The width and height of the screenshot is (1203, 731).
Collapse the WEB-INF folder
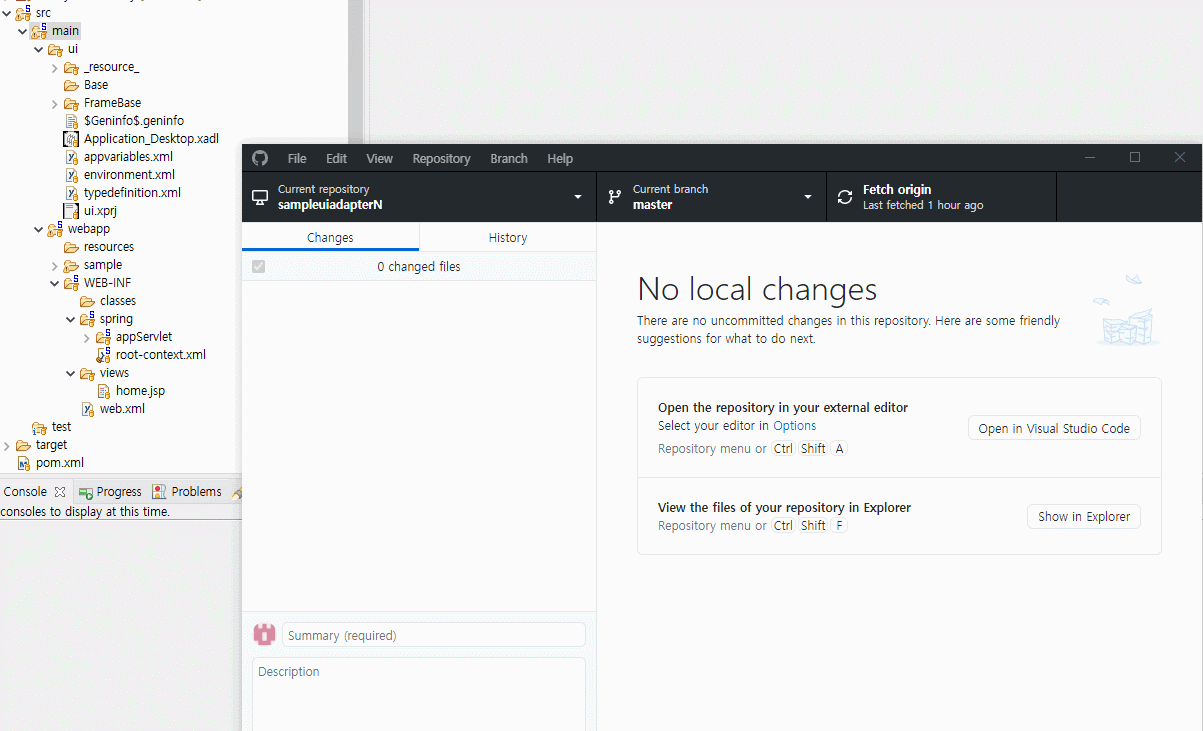[x=54, y=283]
